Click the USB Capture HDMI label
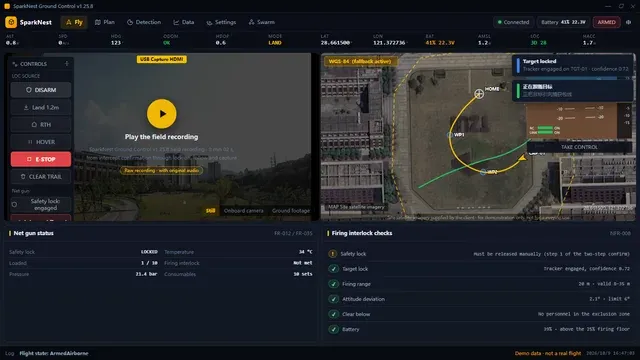 [162, 59]
